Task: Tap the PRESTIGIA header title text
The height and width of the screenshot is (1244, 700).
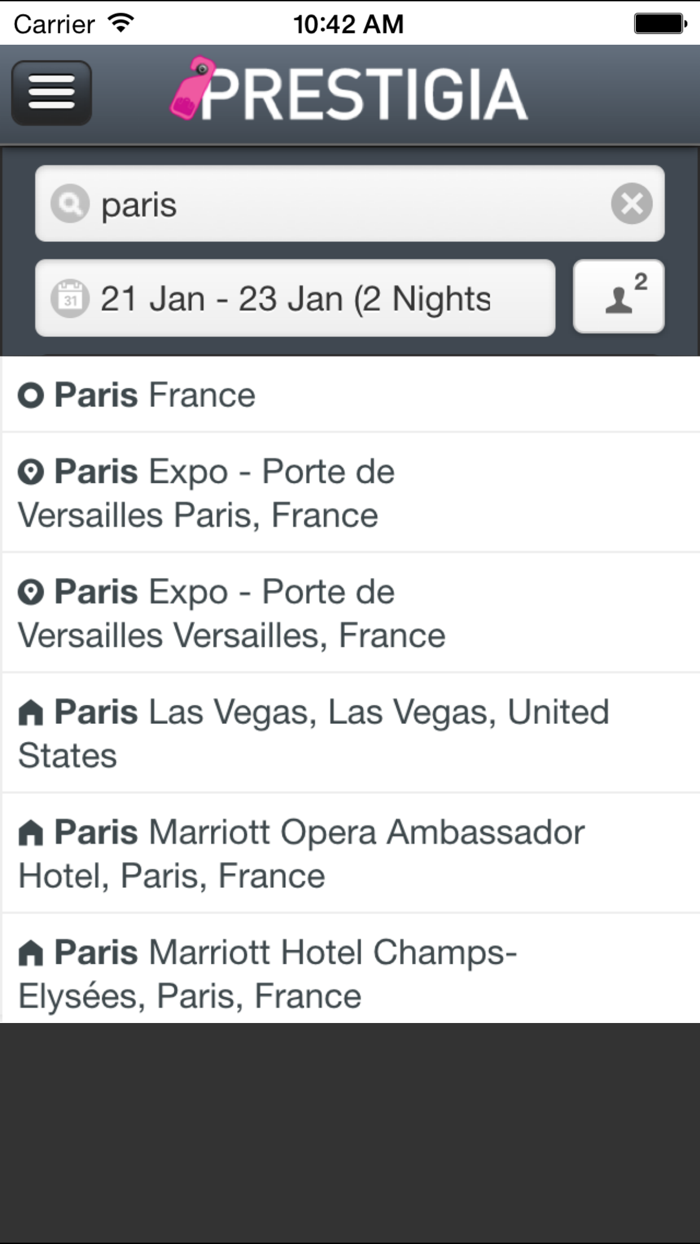Action: click(365, 94)
